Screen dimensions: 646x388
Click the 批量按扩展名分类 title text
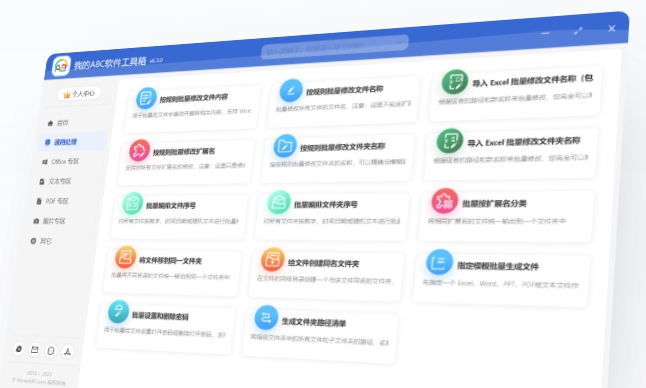click(494, 203)
